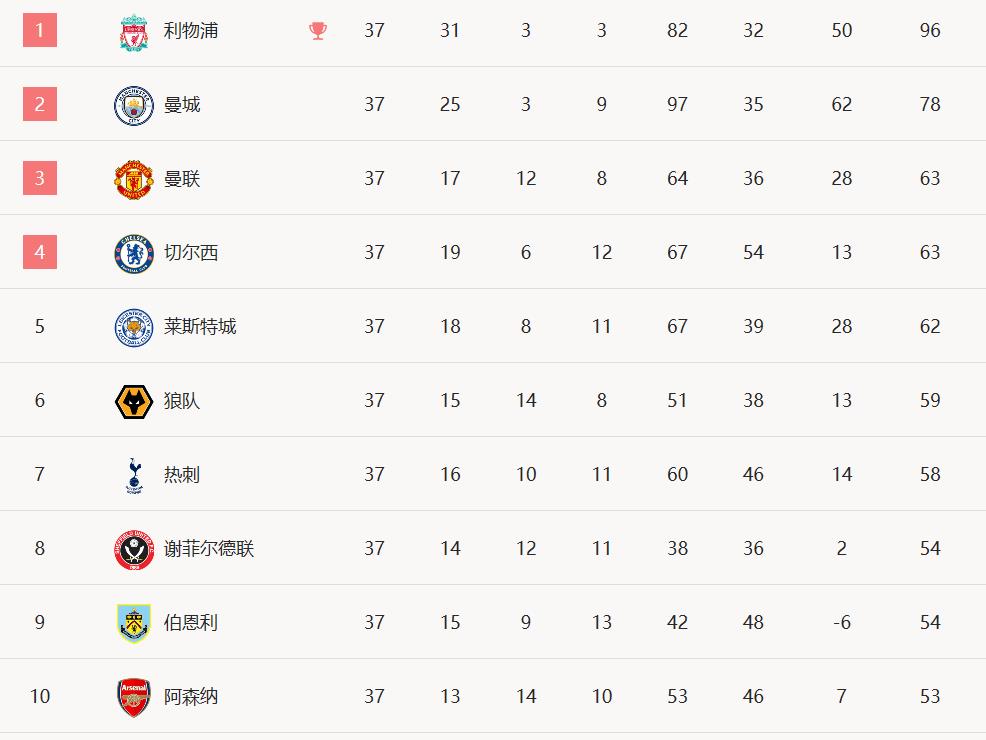The height and width of the screenshot is (740, 986).
Task: Click the 96 points value for 利物浦
Action: click(x=930, y=30)
